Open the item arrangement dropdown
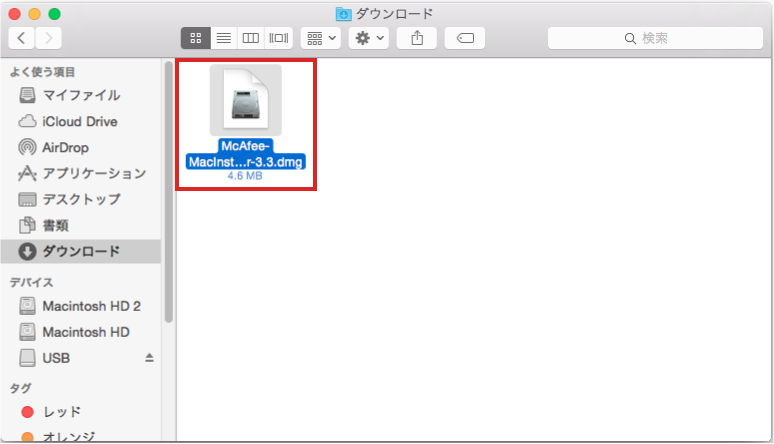Viewport: 774px width, 444px height. point(321,38)
